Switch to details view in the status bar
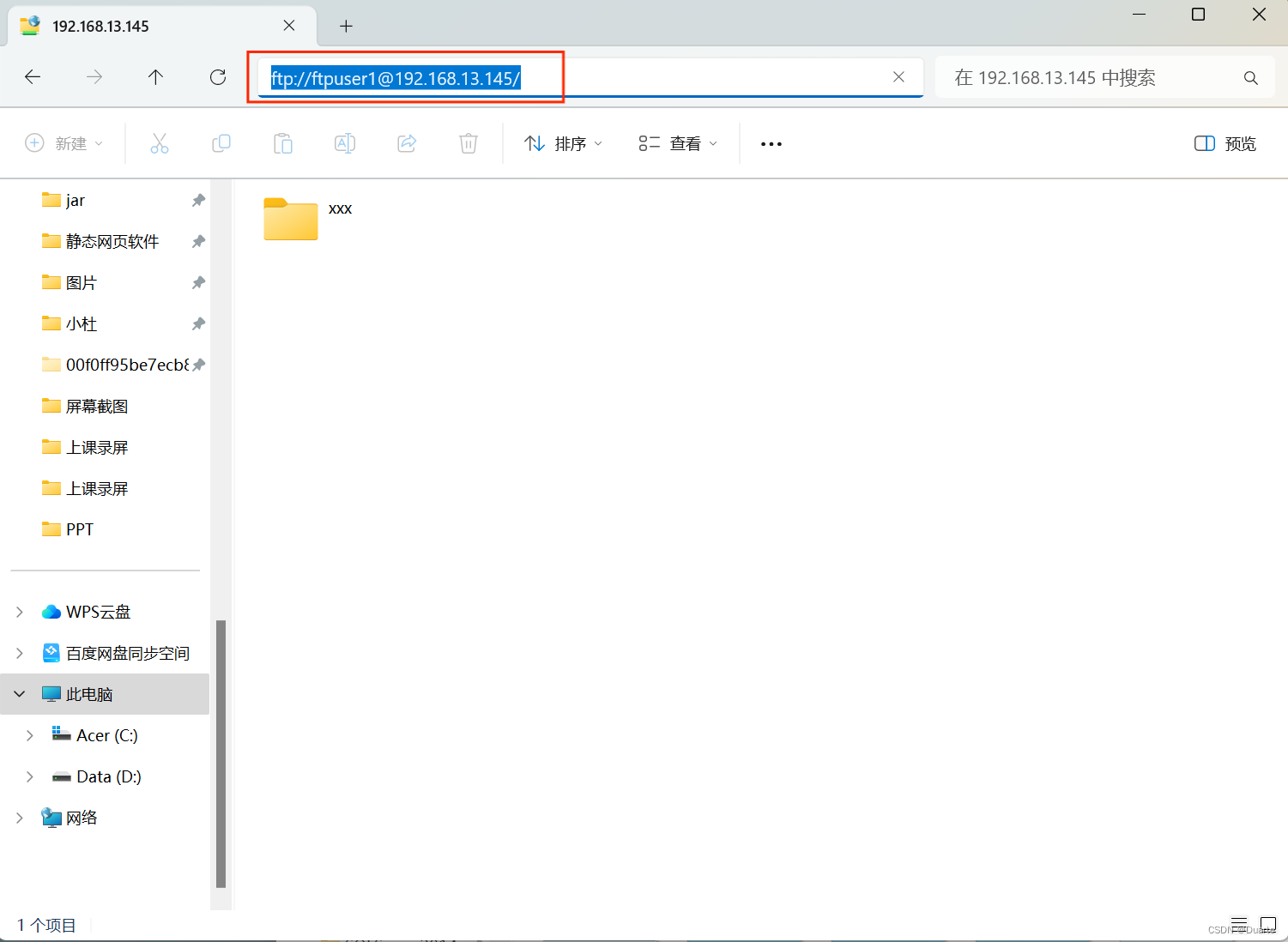 coord(1239,925)
